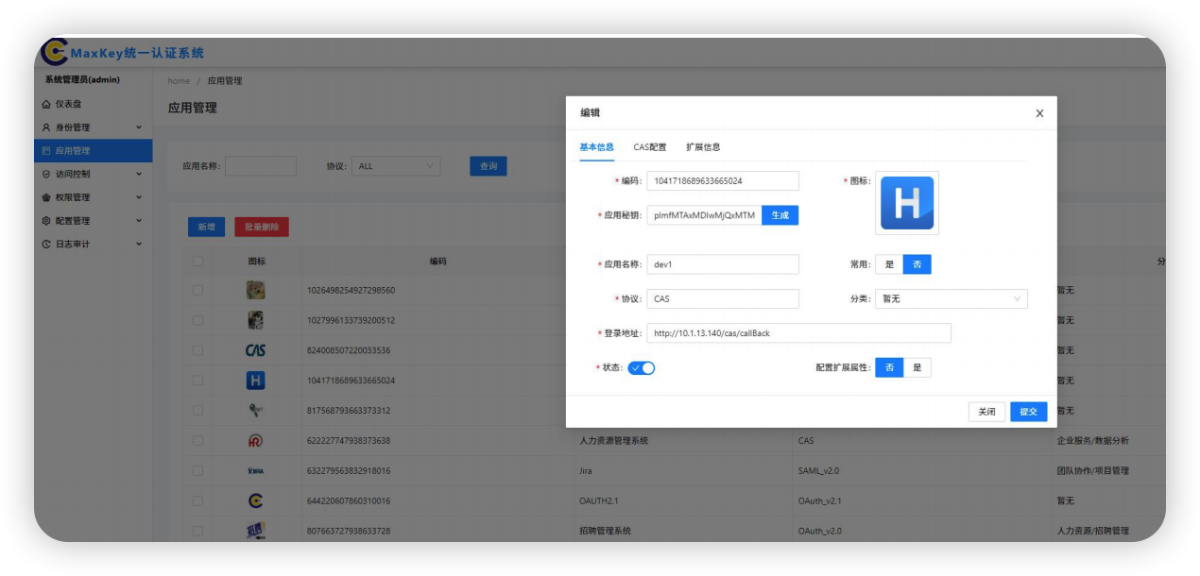Expand the 身份管理 sidebar menu chevron
This screenshot has height=576, width=1200.
point(139,127)
